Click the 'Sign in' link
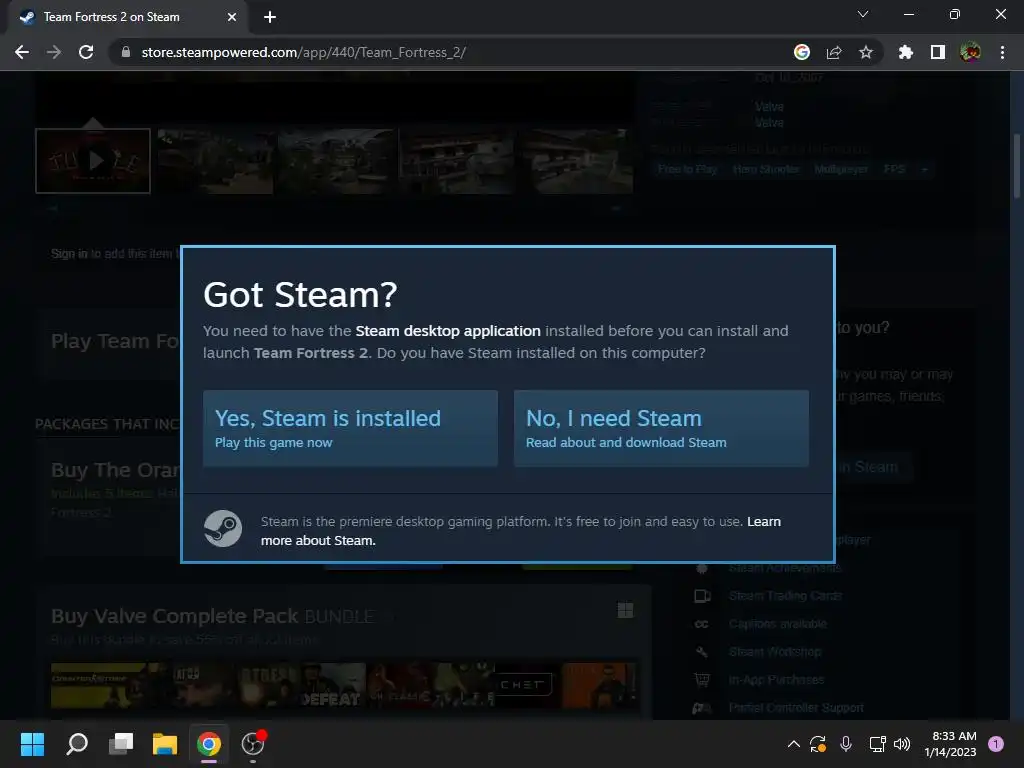Image resolution: width=1024 pixels, height=768 pixels. pyautogui.click(x=69, y=253)
